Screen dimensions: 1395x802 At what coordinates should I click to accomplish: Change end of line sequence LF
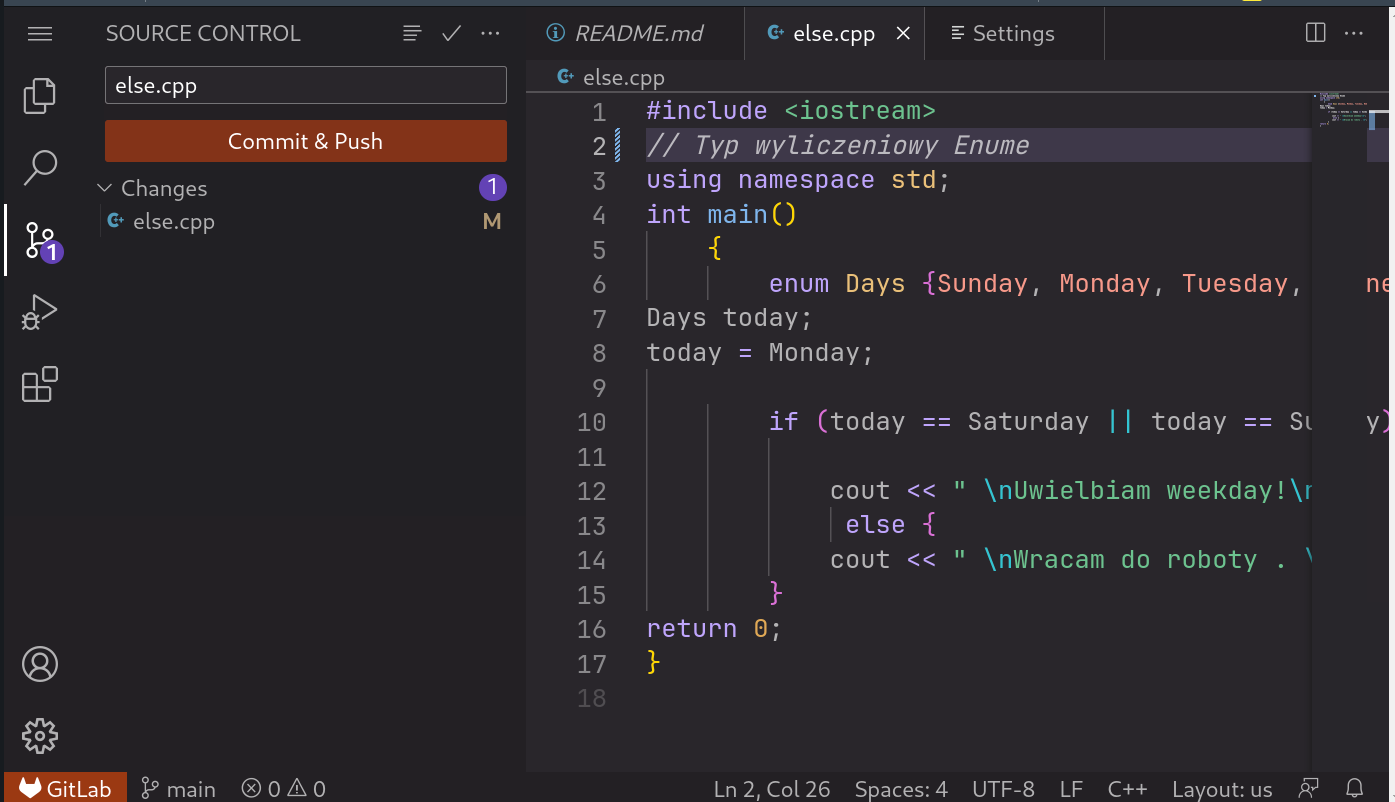(x=1071, y=789)
